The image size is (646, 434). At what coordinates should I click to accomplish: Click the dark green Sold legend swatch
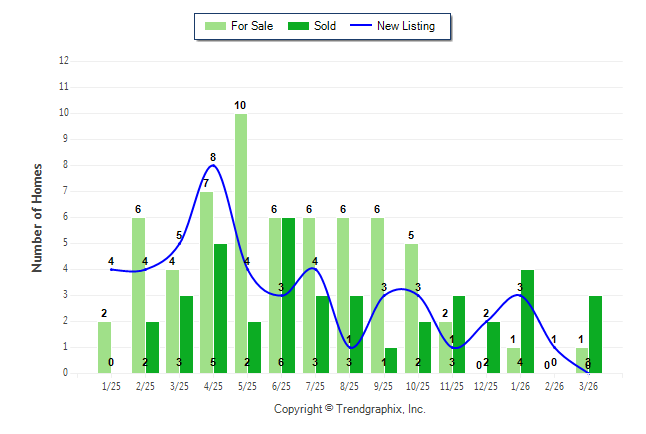click(298, 26)
